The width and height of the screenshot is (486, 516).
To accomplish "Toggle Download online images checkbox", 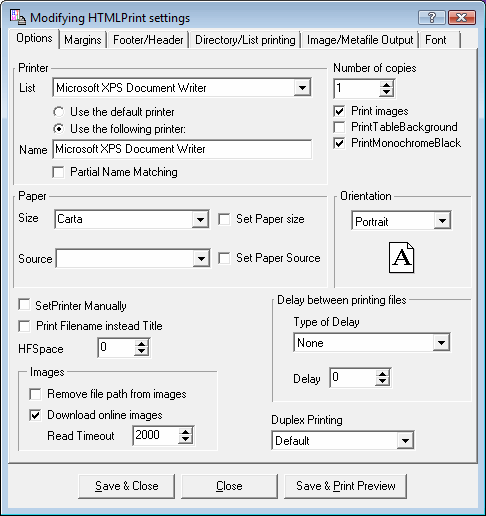I will coord(35,415).
